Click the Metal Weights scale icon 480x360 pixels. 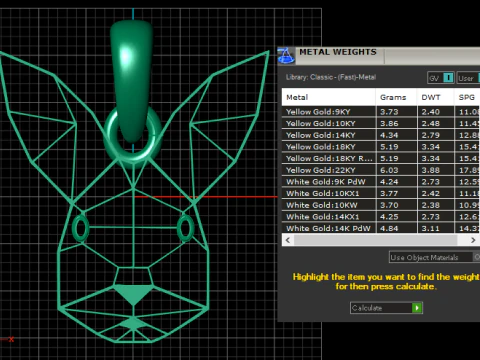[x=286, y=55]
